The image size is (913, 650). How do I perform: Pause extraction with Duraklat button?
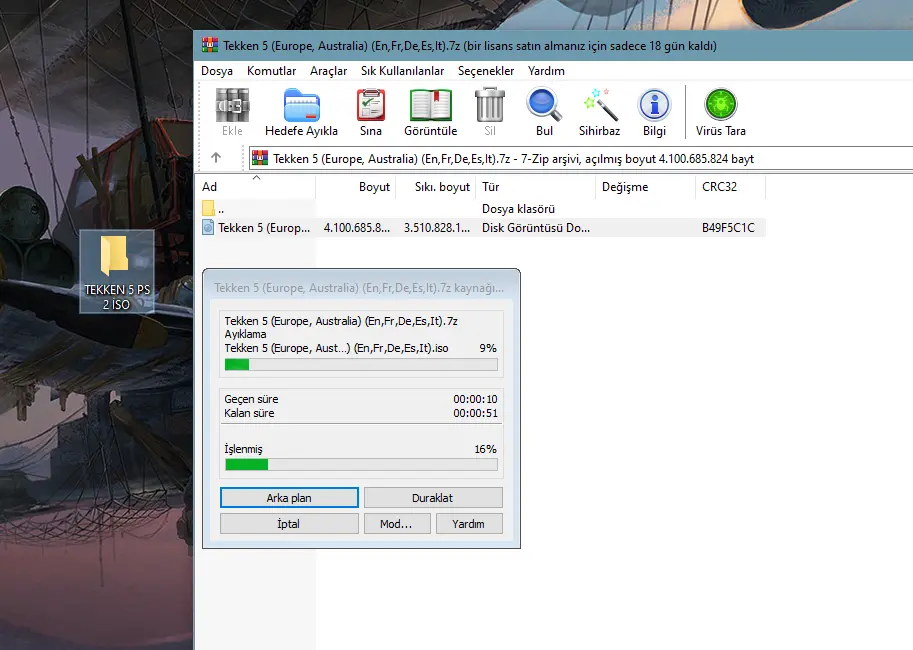[433, 497]
